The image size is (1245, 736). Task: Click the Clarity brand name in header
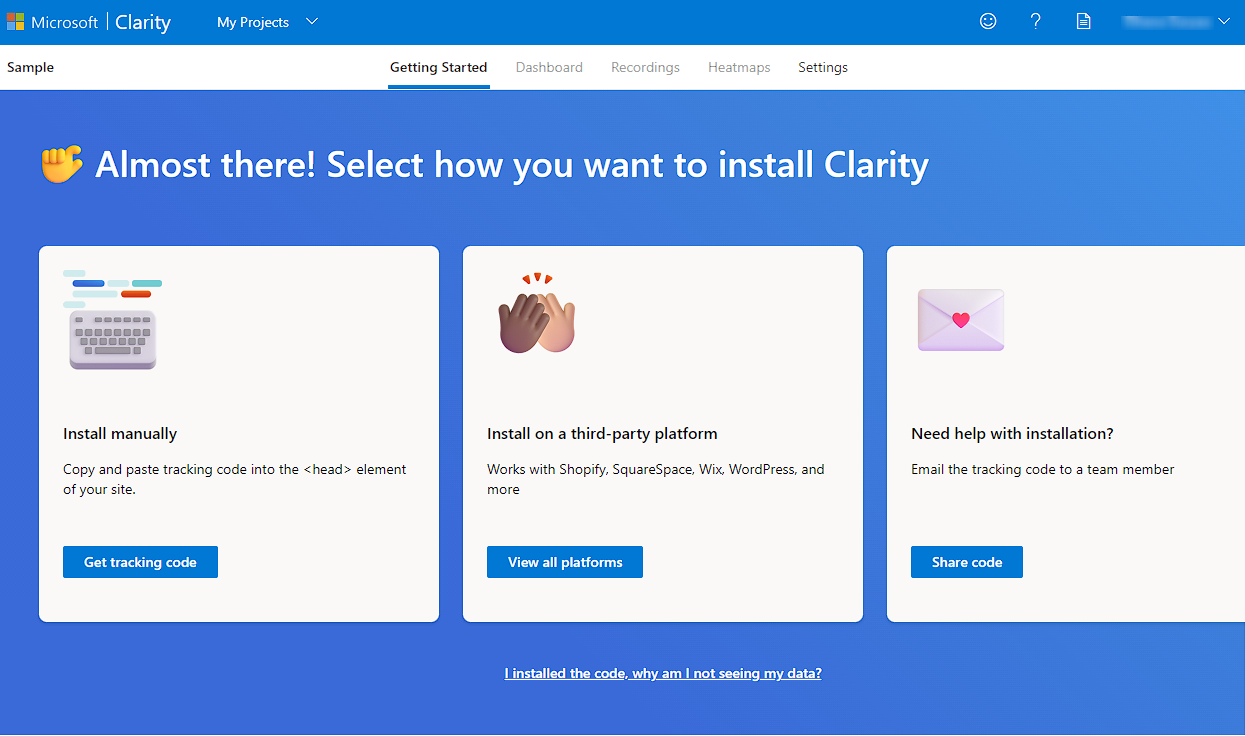click(x=143, y=22)
